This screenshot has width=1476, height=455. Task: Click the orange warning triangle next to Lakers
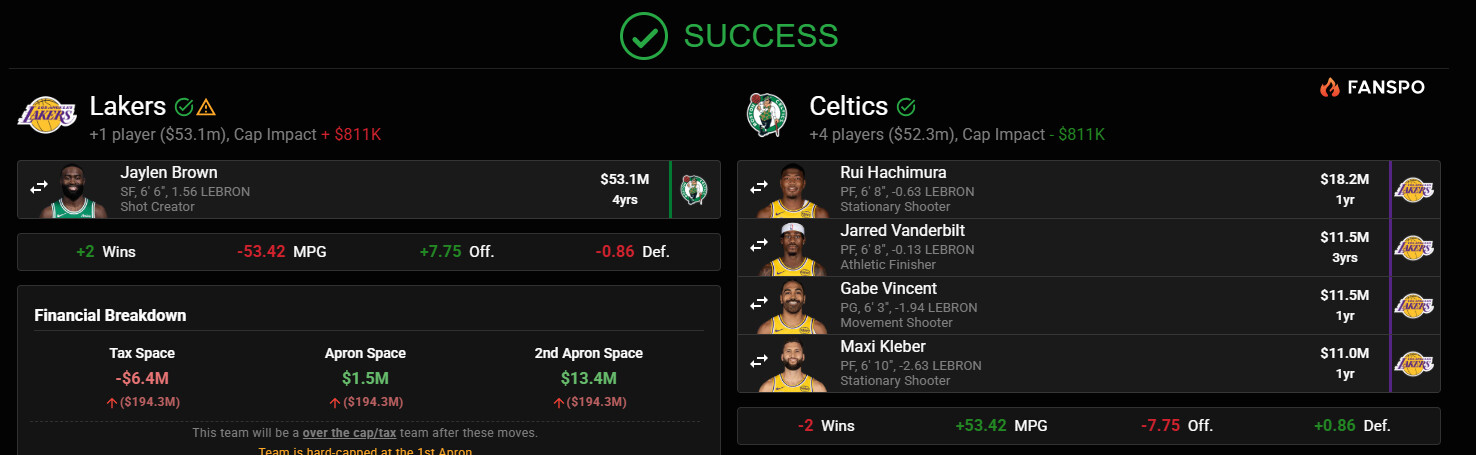(206, 107)
